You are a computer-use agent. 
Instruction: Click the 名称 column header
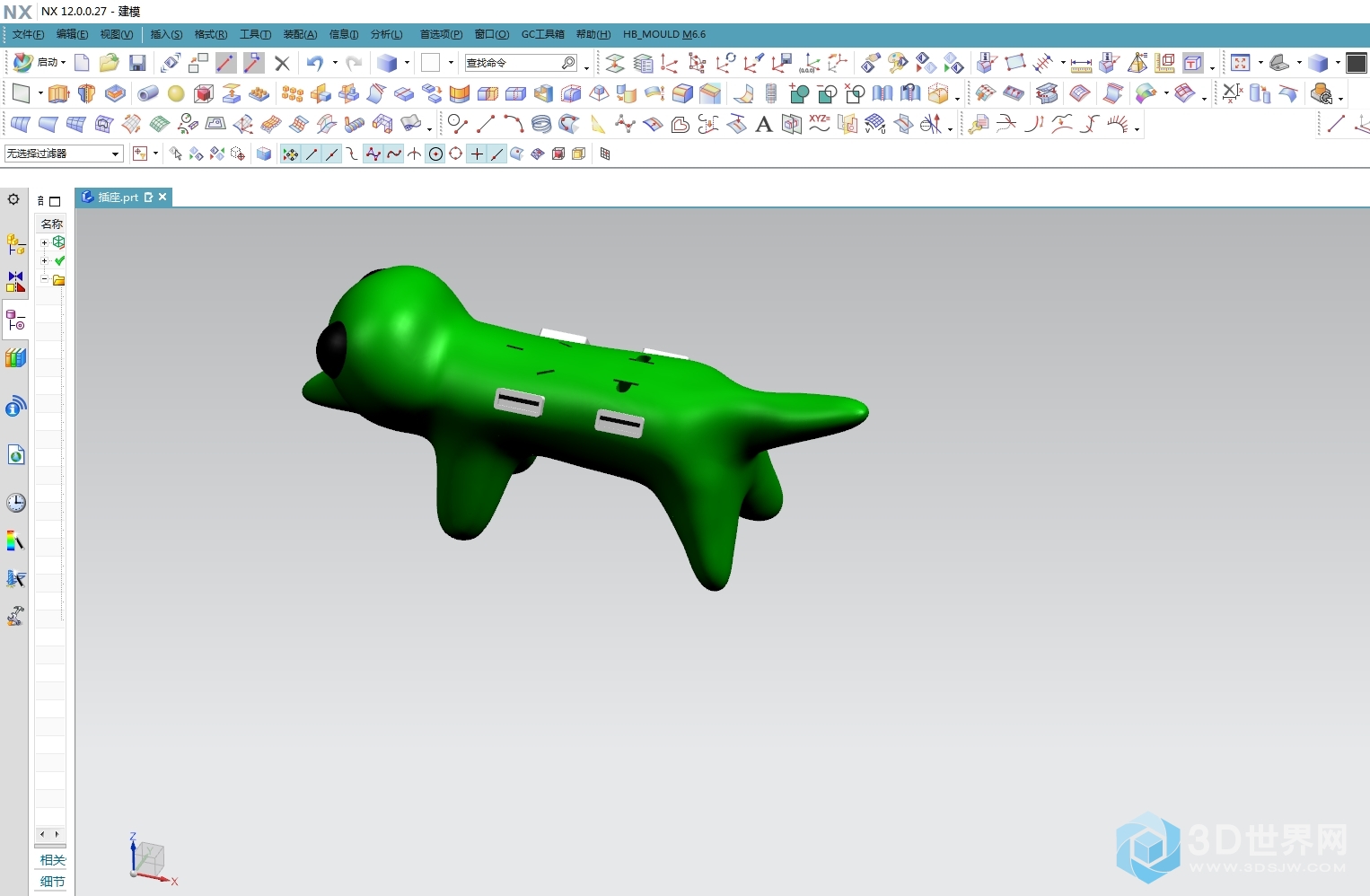tap(51, 224)
